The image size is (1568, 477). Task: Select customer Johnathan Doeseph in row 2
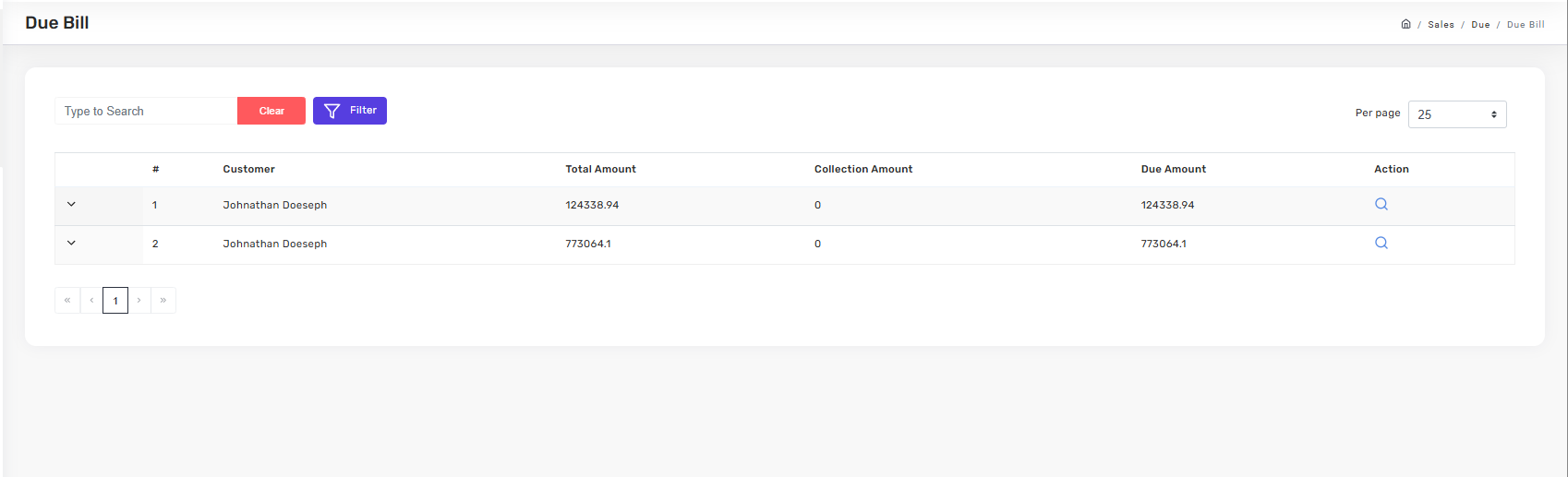click(x=275, y=244)
